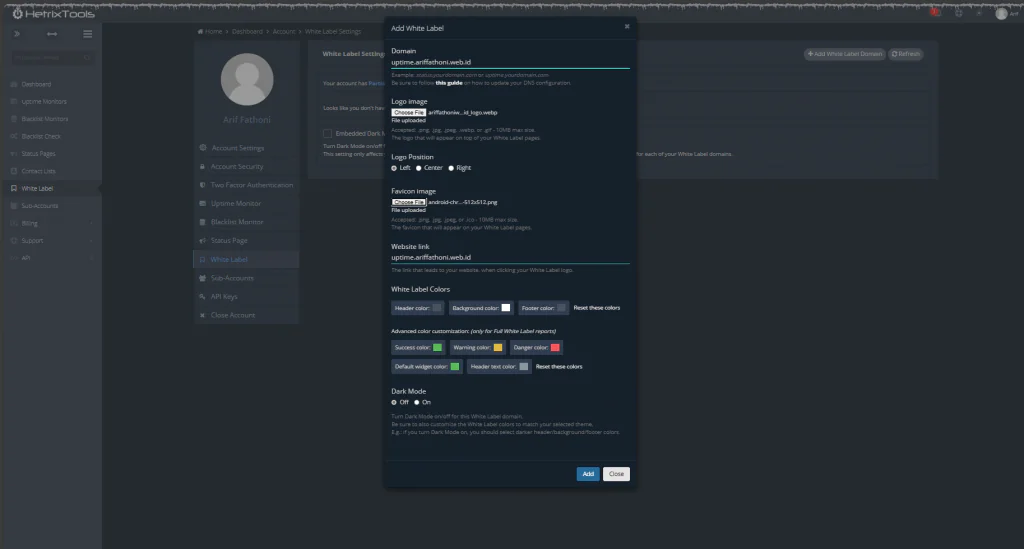This screenshot has width=1024, height=549.
Task: Click the Website link input field
Action: click(510, 258)
